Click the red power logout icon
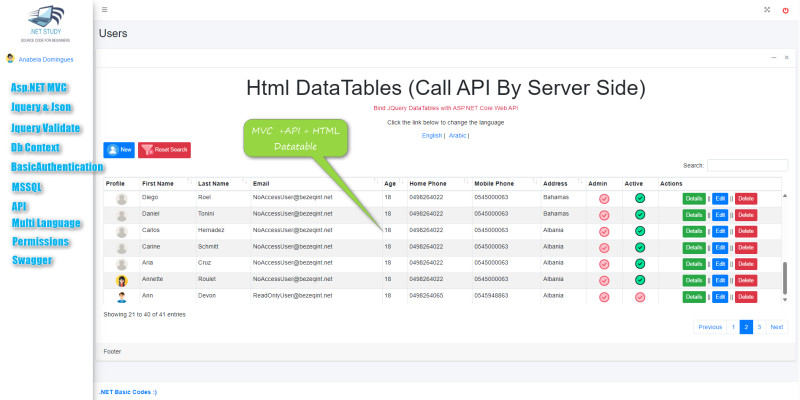 pos(785,9)
